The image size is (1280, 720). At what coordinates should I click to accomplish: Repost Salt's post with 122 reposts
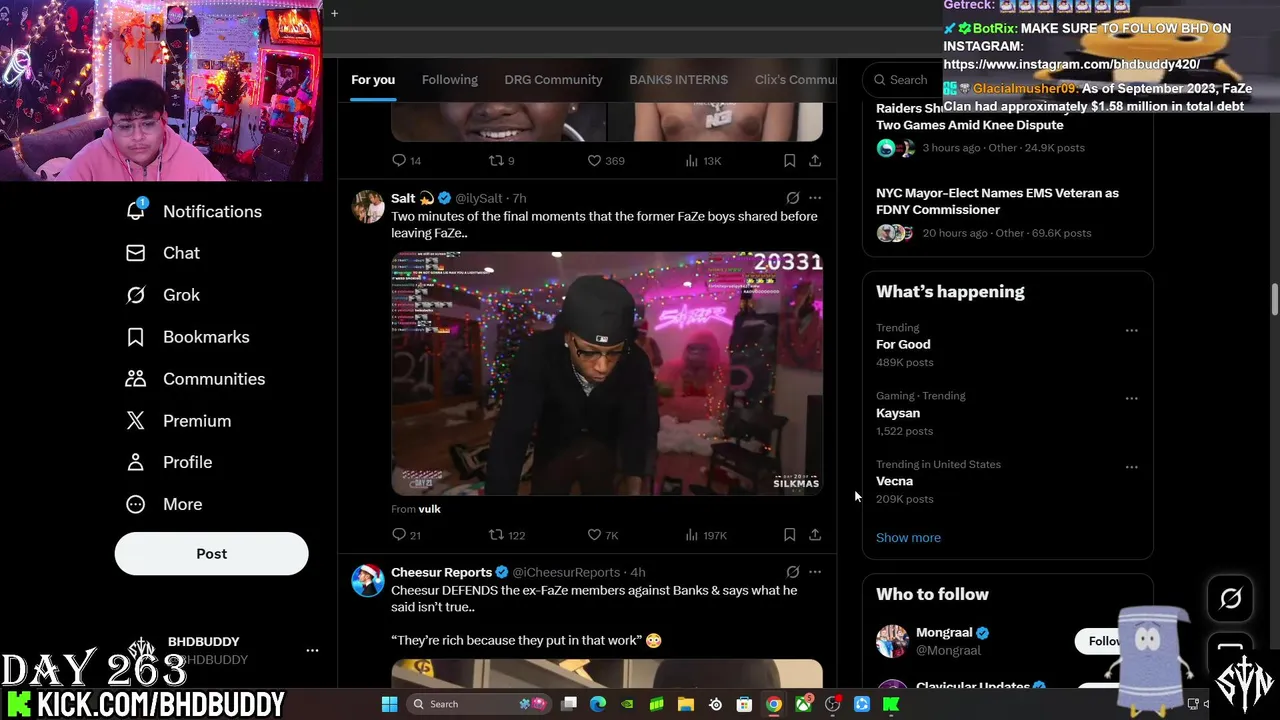click(x=506, y=535)
